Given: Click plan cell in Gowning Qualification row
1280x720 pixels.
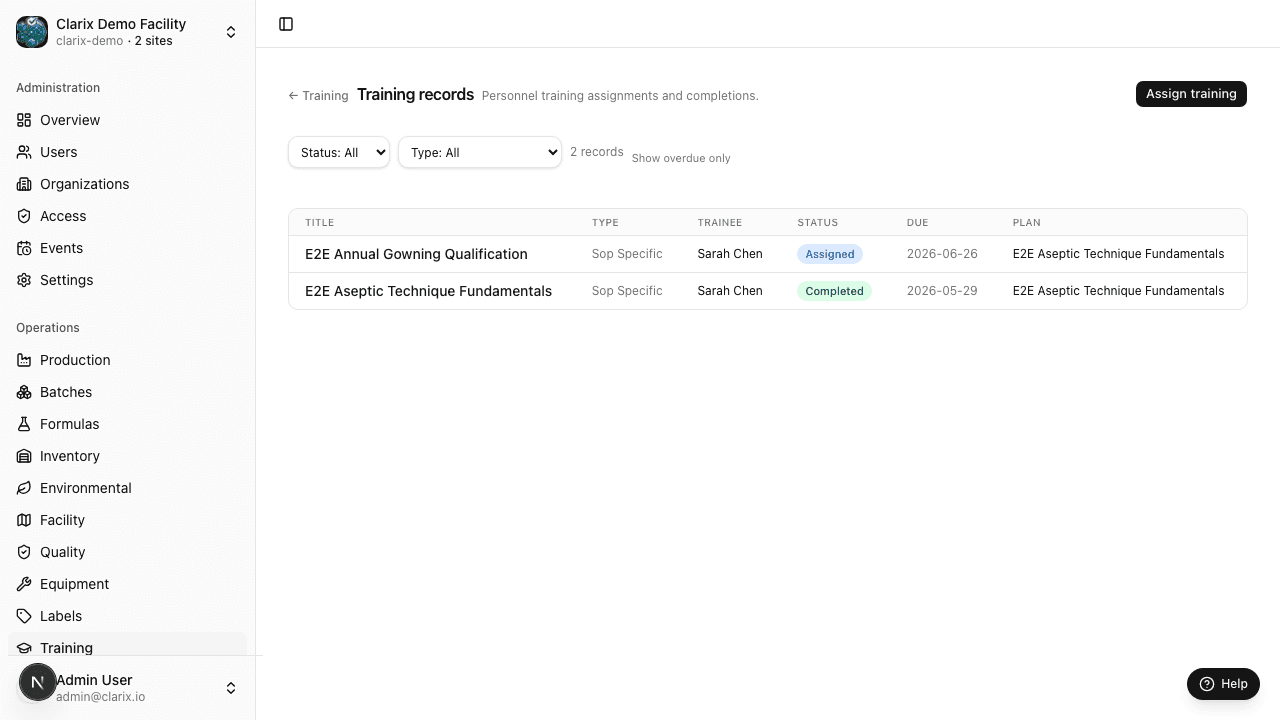Looking at the screenshot, I should click(1118, 254).
